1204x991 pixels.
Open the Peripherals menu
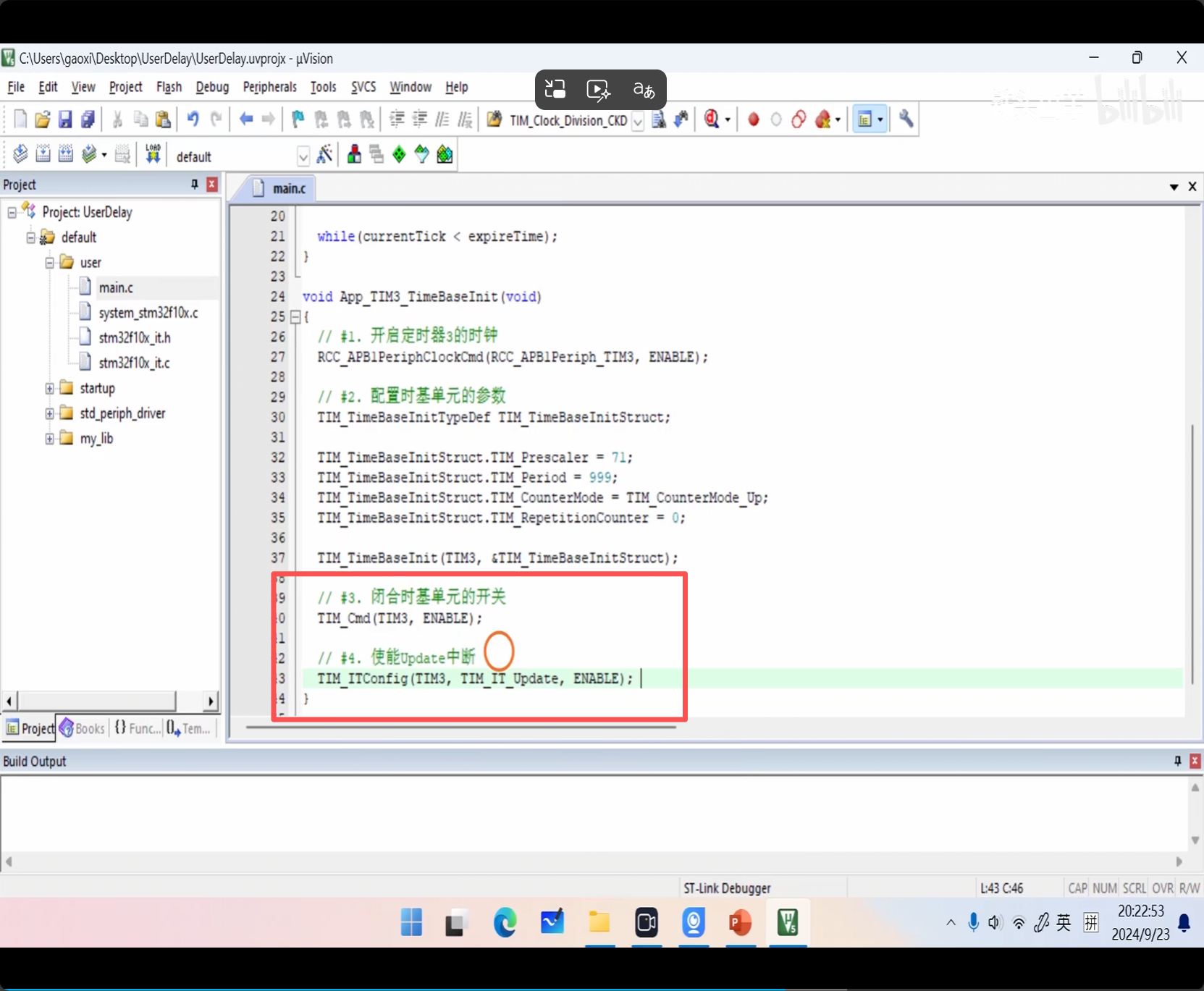click(x=269, y=87)
